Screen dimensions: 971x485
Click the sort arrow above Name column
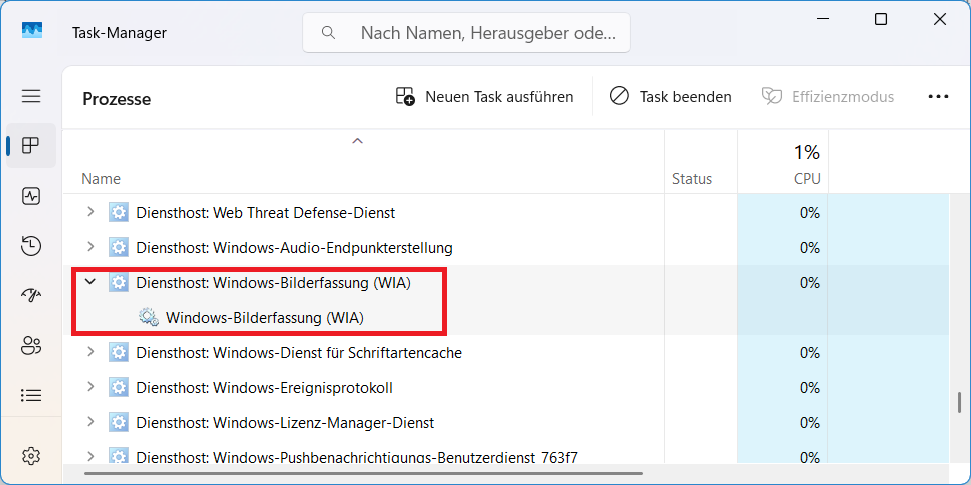(x=357, y=141)
